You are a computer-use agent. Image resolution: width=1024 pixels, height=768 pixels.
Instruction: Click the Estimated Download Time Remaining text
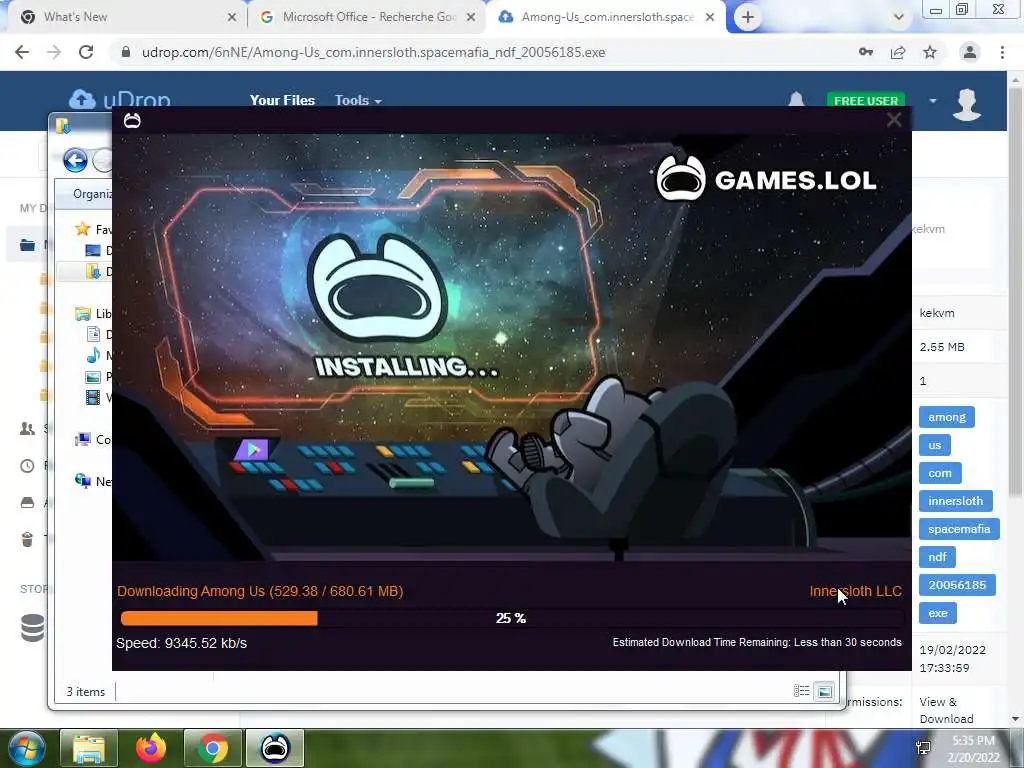click(x=757, y=643)
